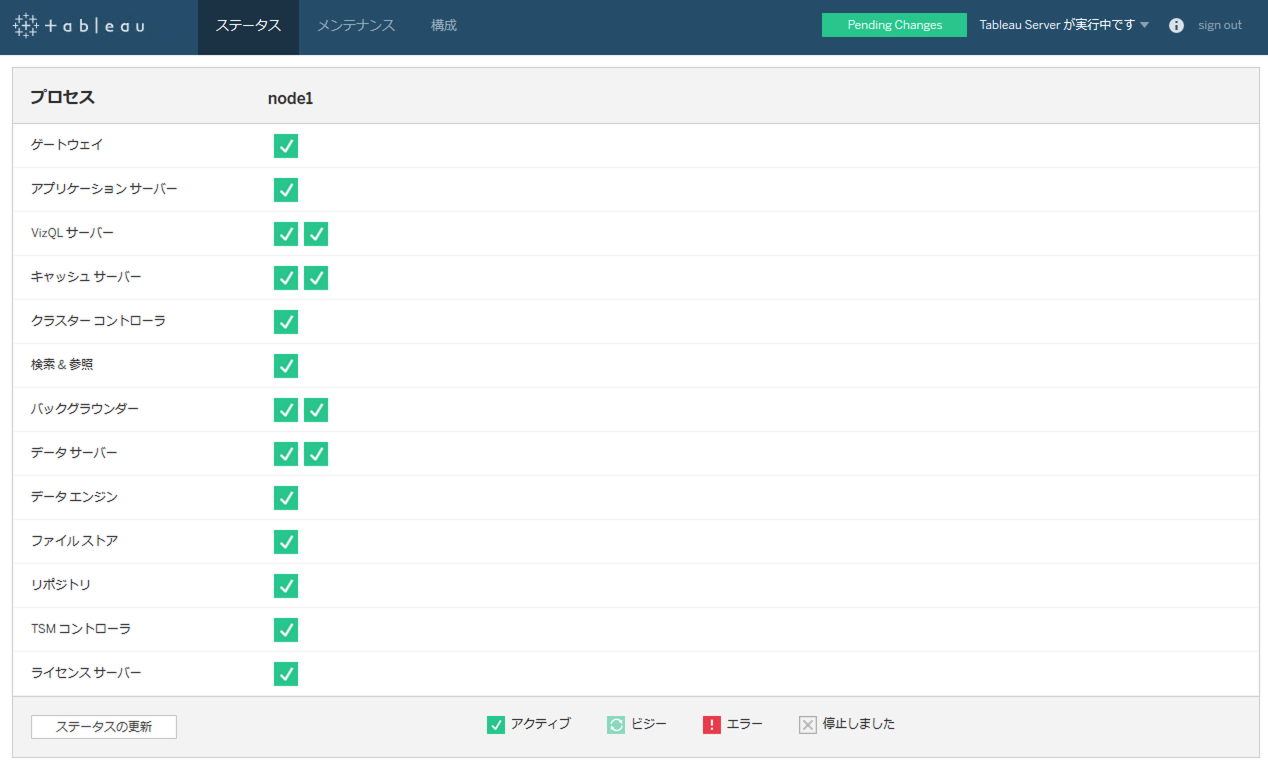1268x765 pixels.
Task: Click the first キャッシュ サーバー status checkmark
Action: pos(286,277)
